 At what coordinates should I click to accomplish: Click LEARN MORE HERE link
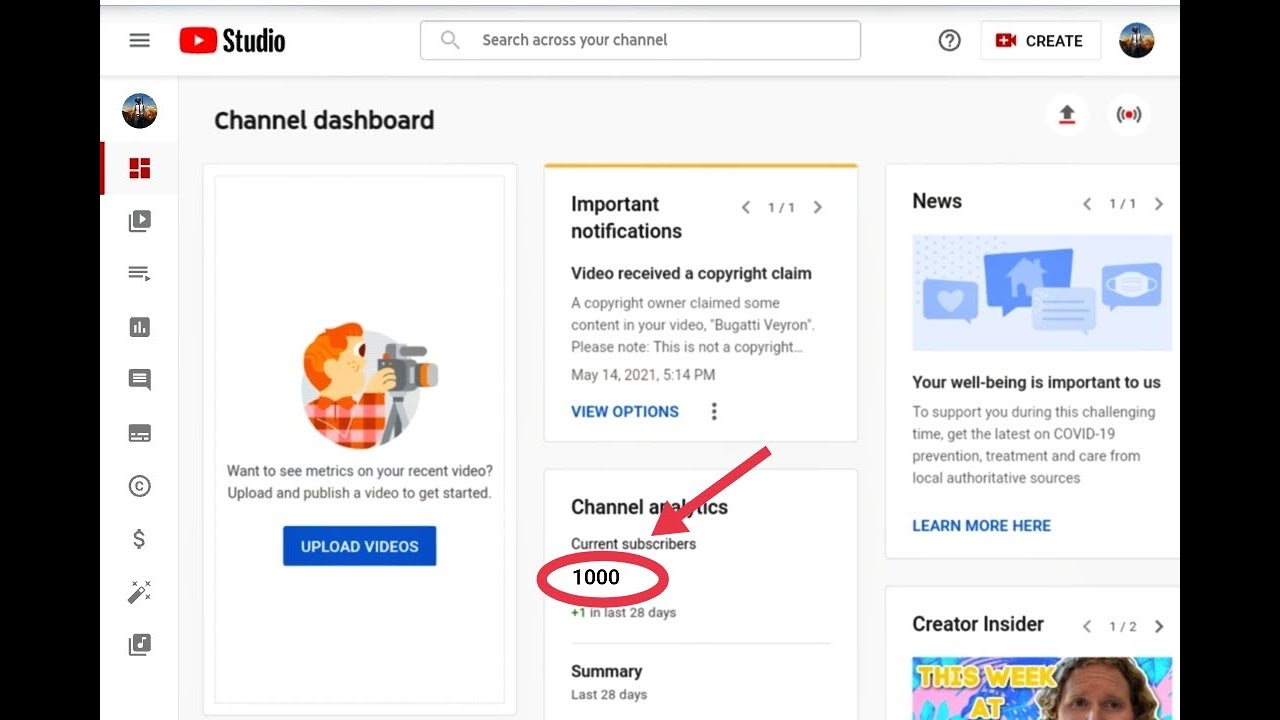coord(982,525)
